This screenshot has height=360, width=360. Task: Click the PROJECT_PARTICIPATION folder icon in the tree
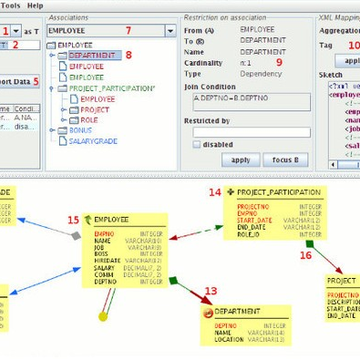pyautogui.click(x=63, y=89)
